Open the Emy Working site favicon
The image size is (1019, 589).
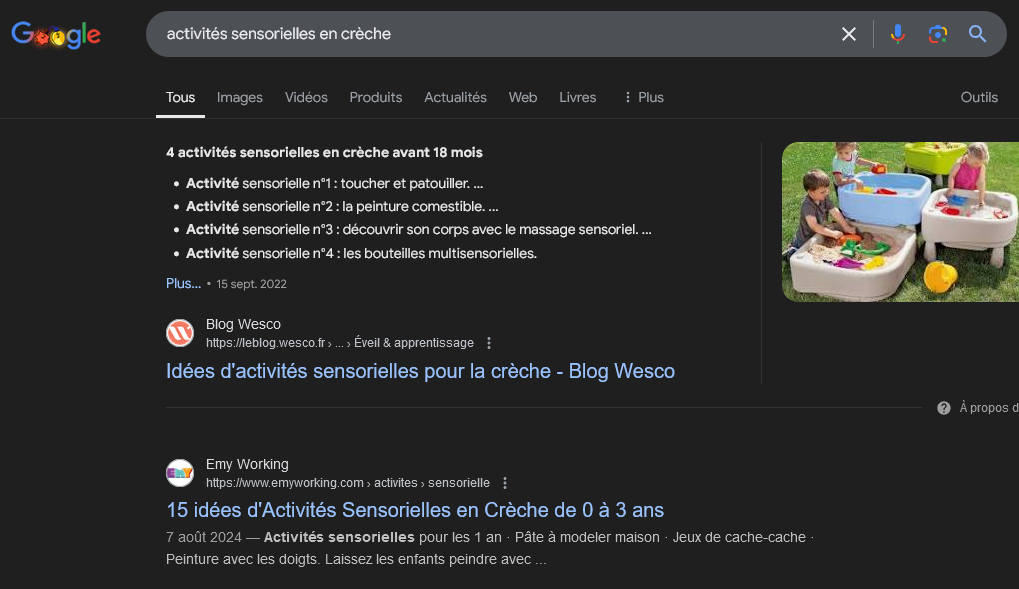[180, 473]
